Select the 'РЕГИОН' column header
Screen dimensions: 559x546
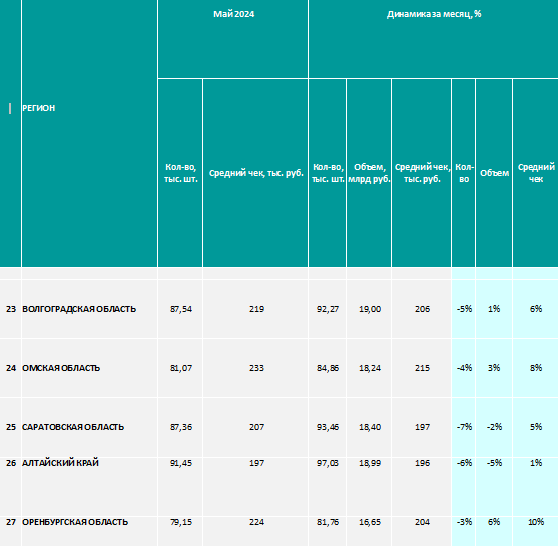click(x=89, y=133)
